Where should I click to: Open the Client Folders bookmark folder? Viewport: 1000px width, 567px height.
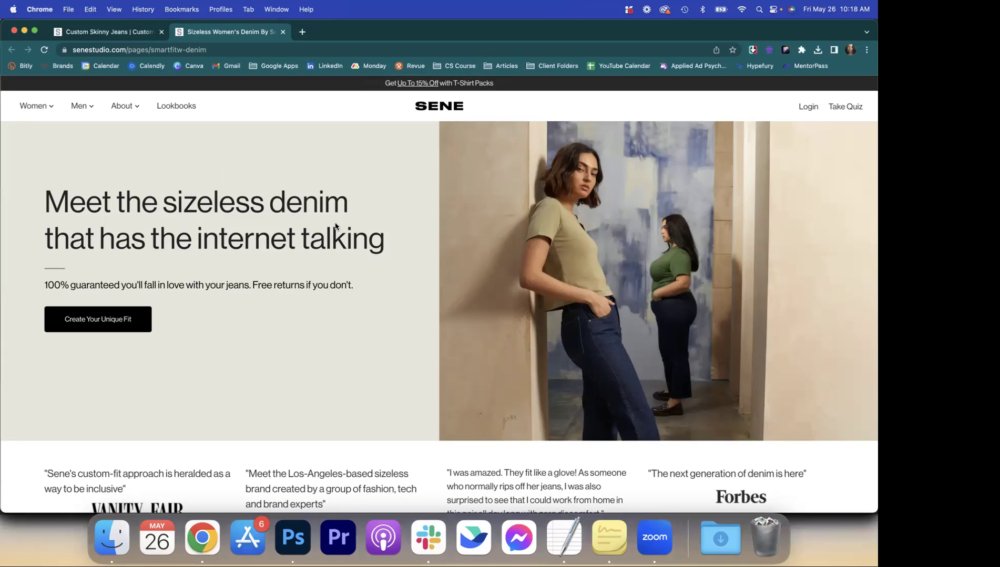click(552, 66)
